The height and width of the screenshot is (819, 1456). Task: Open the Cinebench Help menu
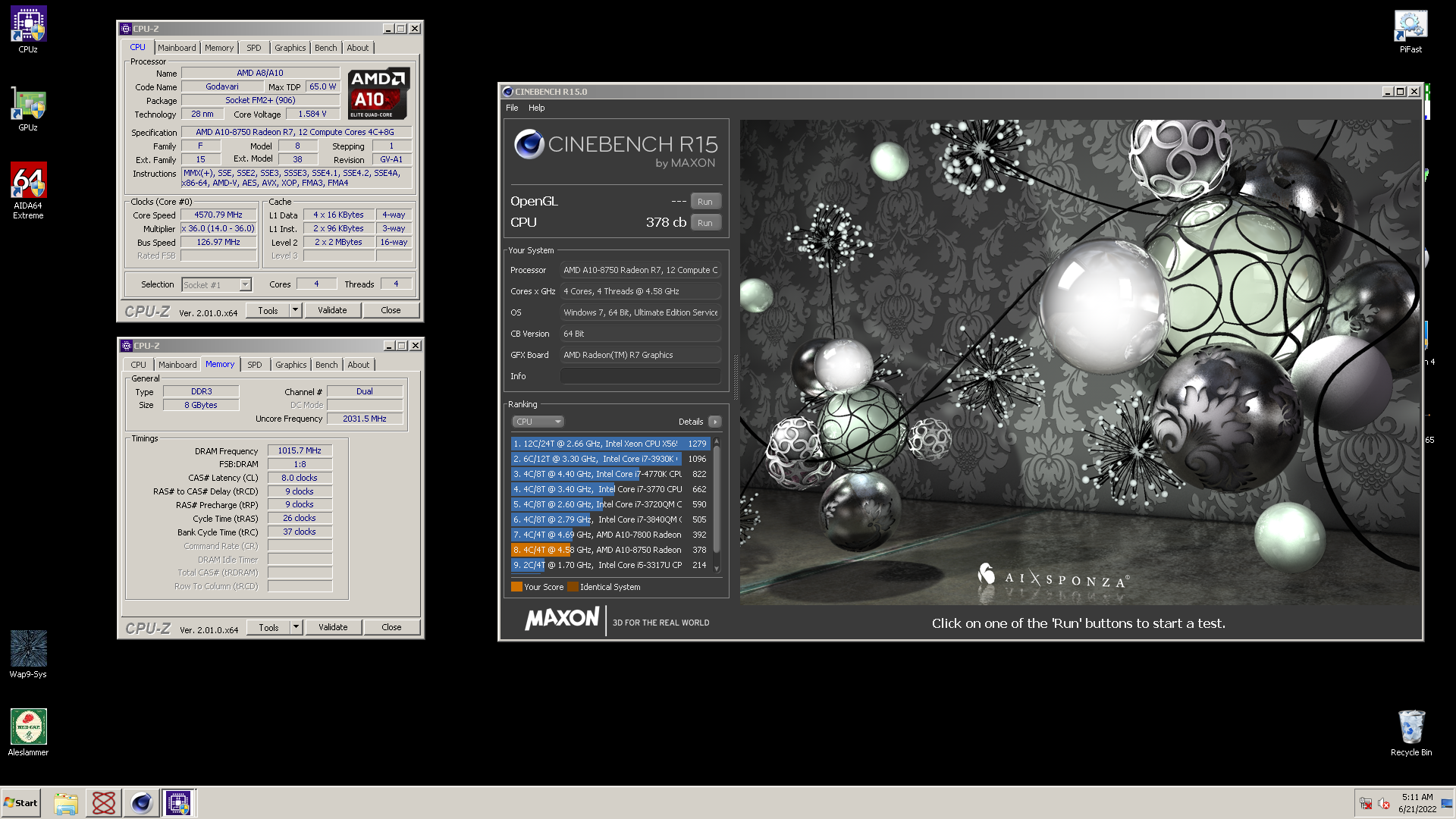coord(537,108)
